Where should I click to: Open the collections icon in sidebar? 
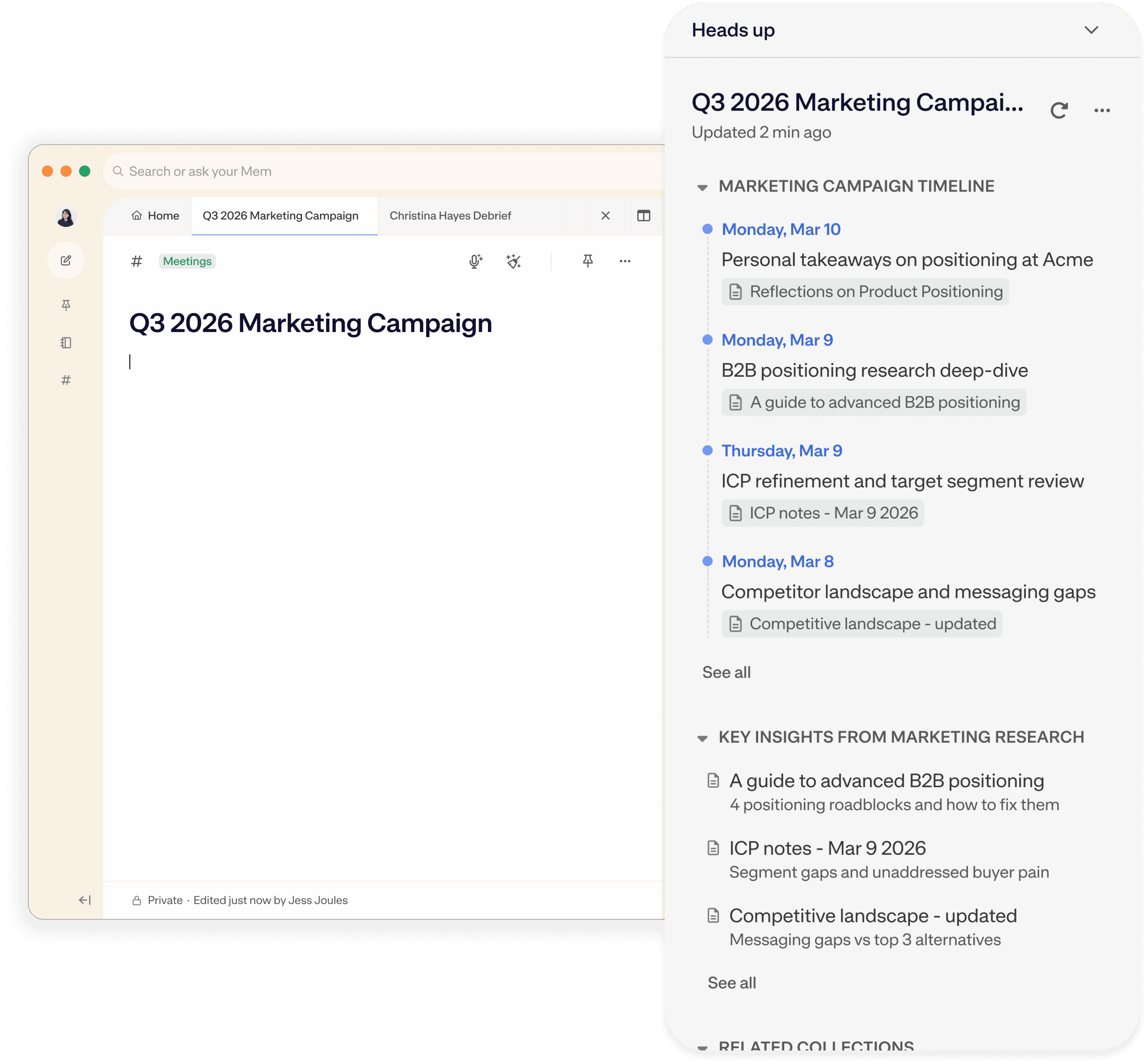pyautogui.click(x=66, y=343)
